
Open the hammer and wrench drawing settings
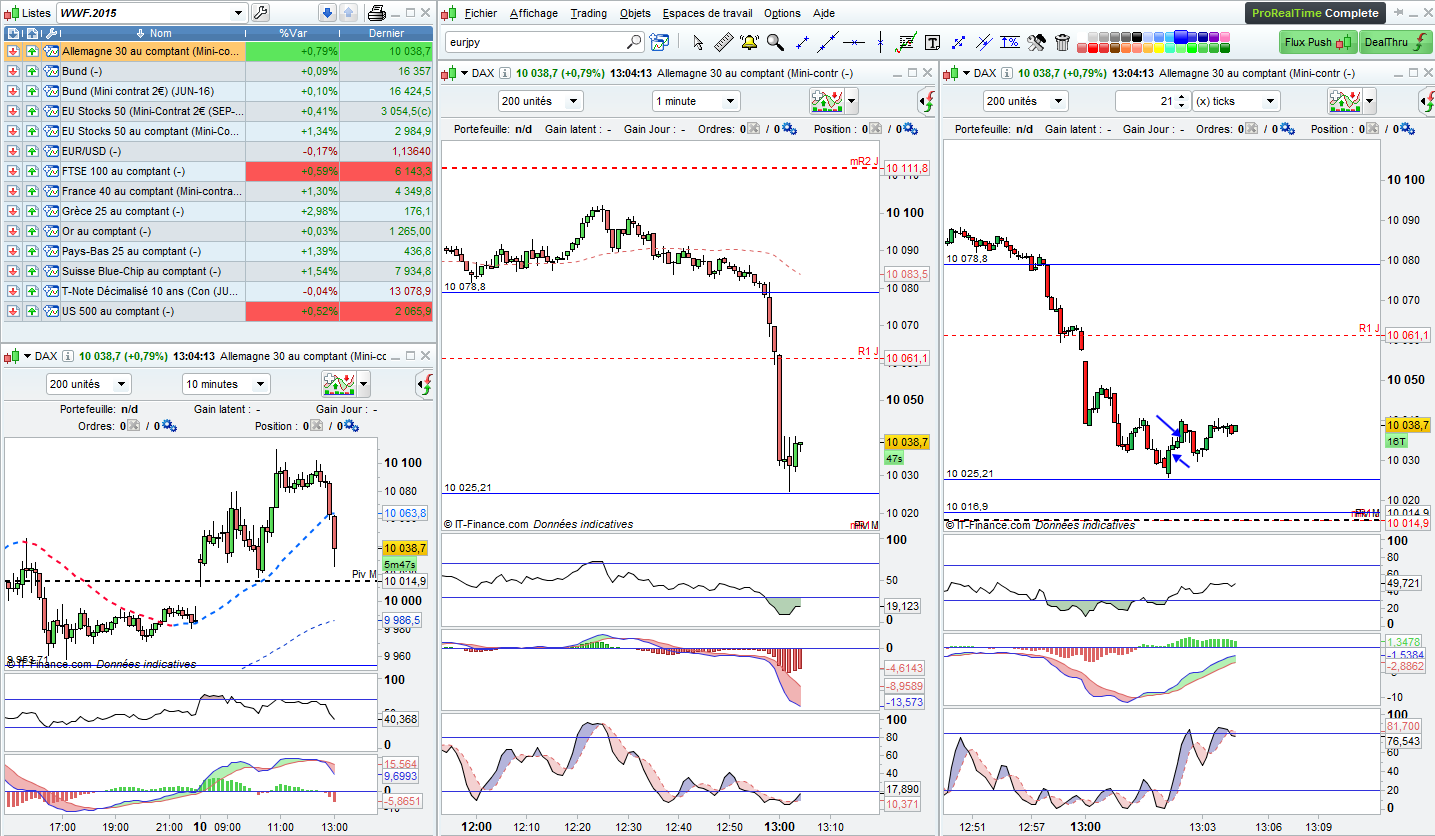1036,42
